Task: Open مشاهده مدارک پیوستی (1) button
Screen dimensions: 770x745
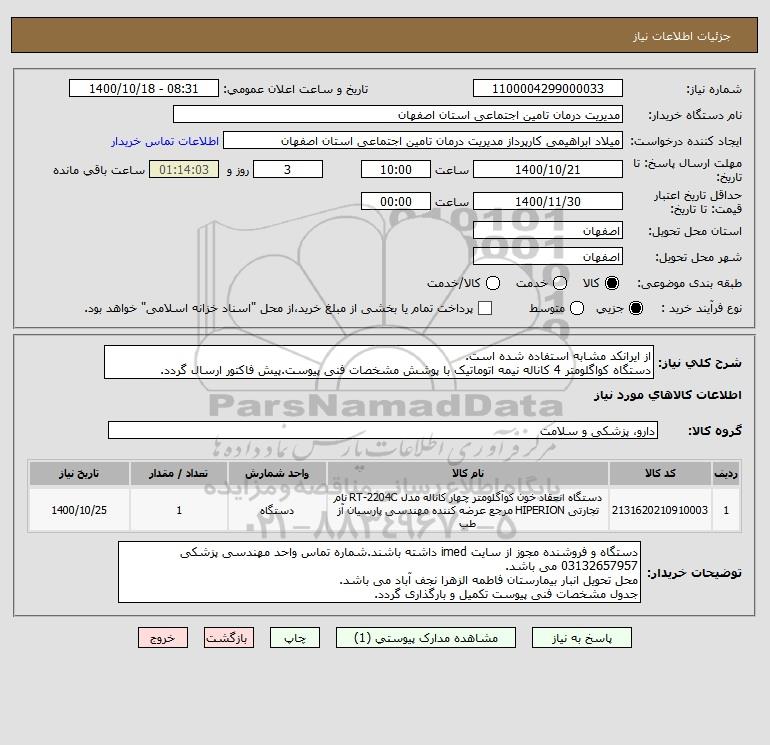Action: point(426,638)
